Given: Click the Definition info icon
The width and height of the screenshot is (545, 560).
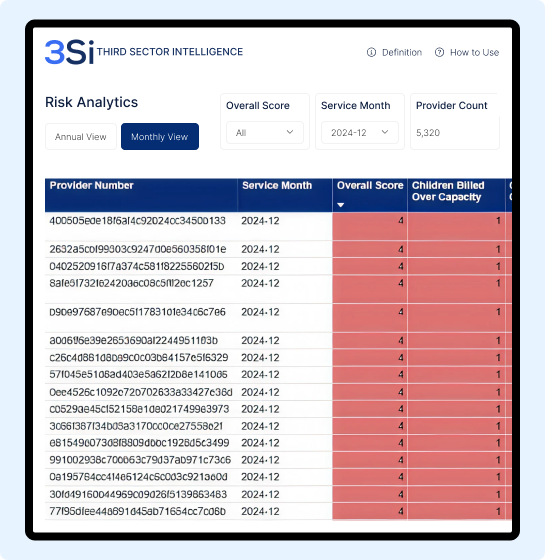Looking at the screenshot, I should [x=371, y=52].
